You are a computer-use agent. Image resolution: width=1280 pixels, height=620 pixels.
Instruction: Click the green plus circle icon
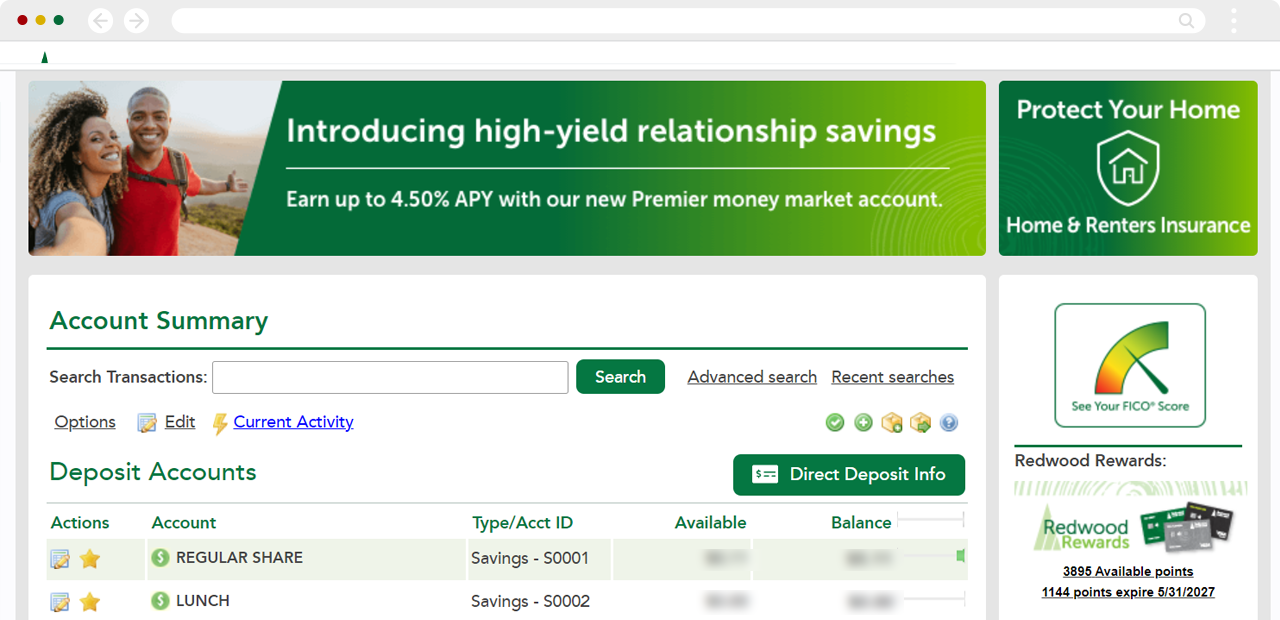864,423
